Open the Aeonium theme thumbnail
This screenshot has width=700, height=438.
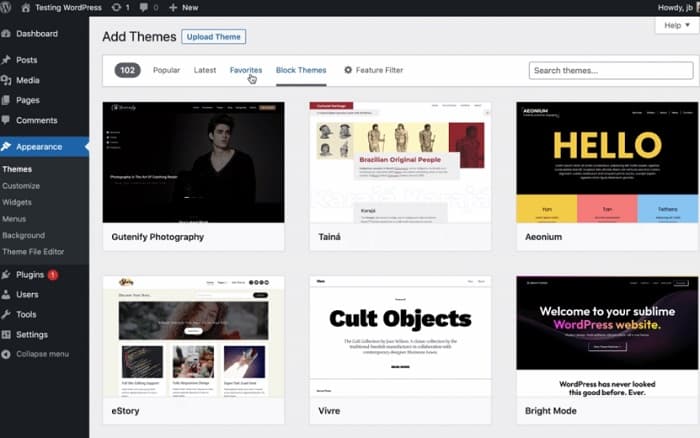pyautogui.click(x=607, y=162)
